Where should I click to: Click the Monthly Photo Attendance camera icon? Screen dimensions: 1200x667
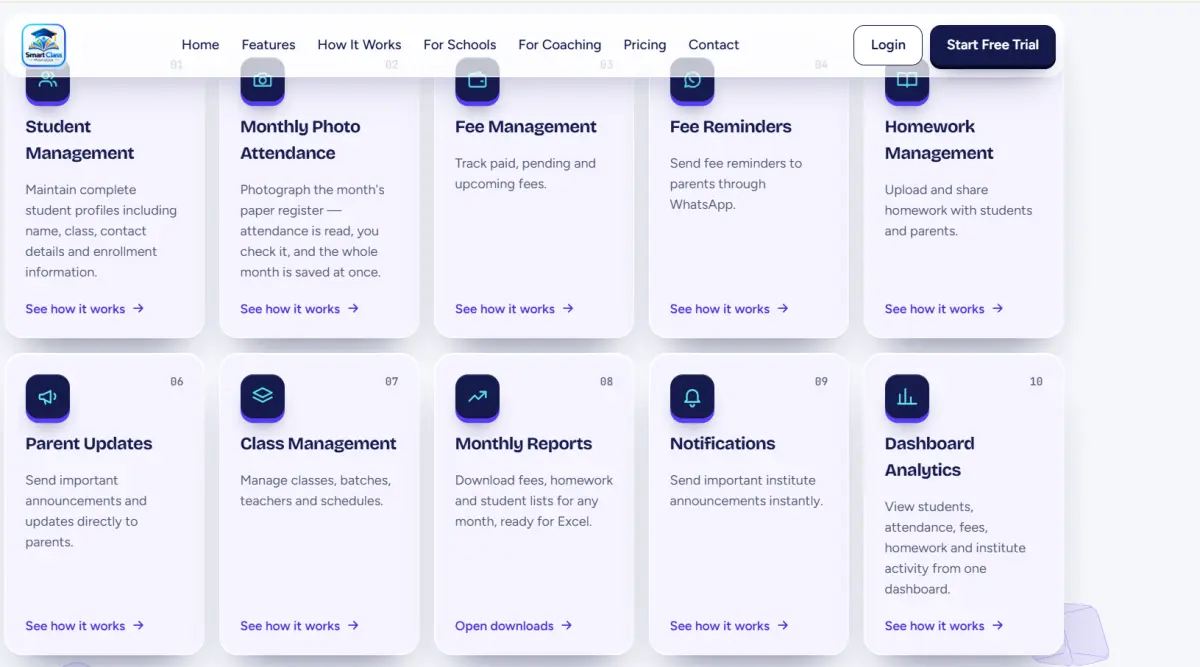coord(263,81)
